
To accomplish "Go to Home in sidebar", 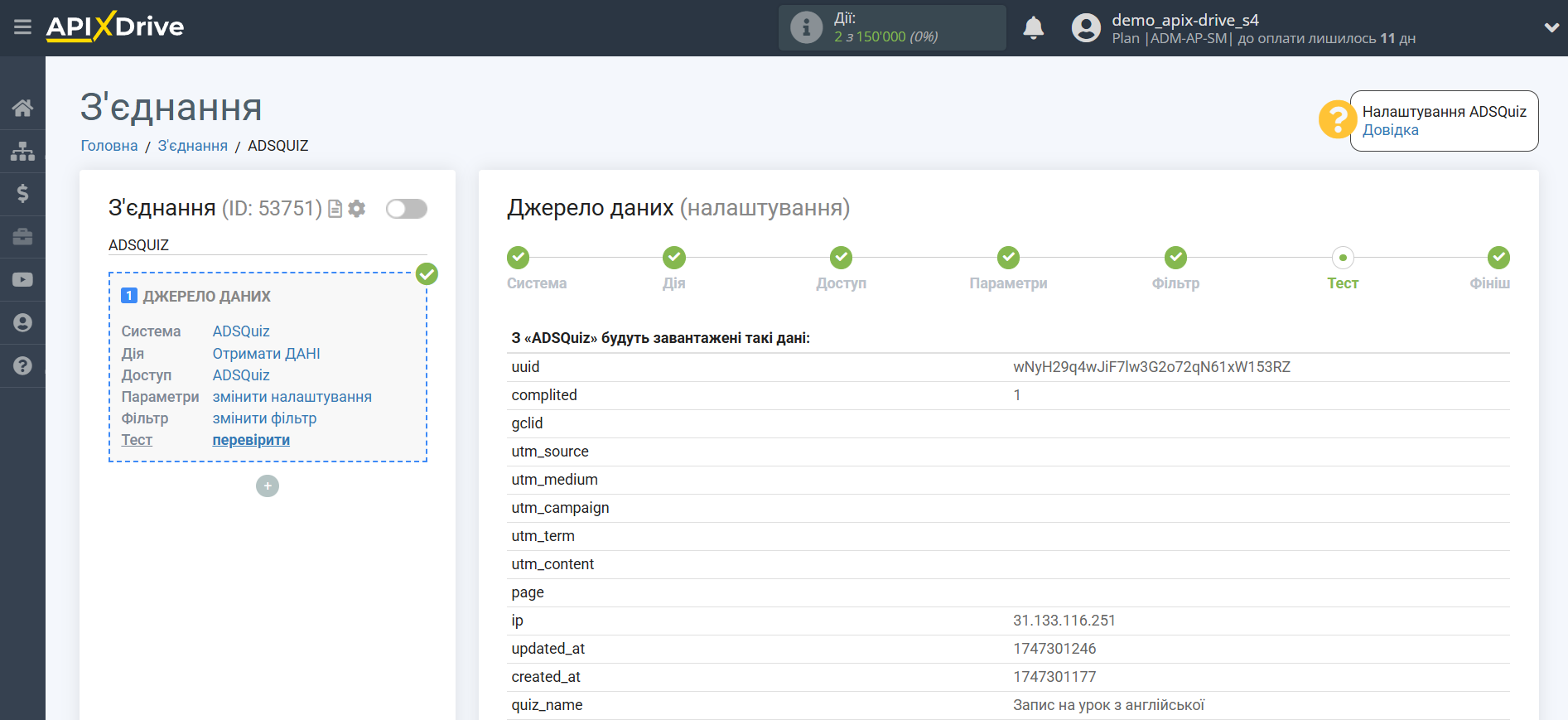I will click(22, 108).
